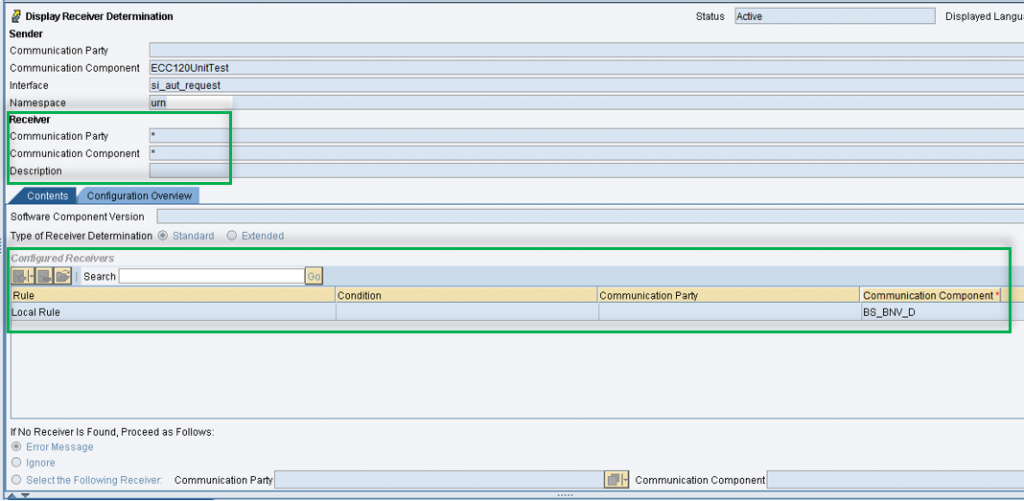
Task: Click the Condition column header
Action: pos(466,295)
